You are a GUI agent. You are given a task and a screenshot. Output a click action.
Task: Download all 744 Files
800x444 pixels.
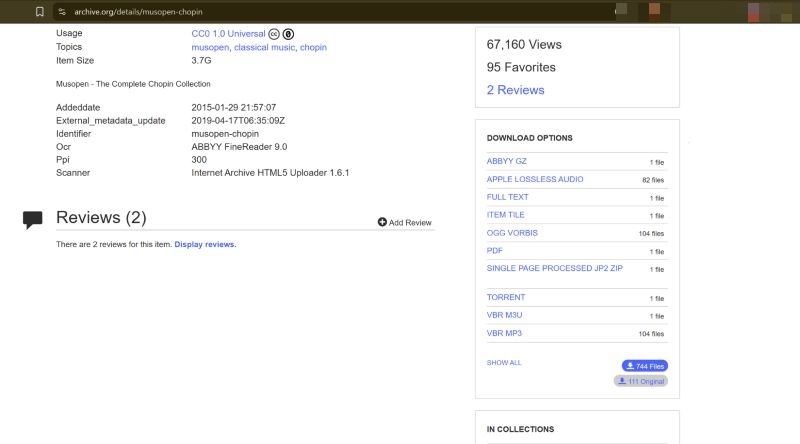tap(644, 366)
